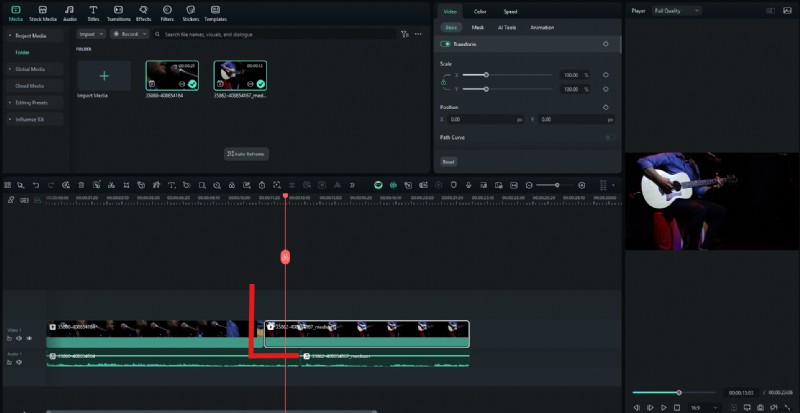Switch to the Video tab in properties
This screenshot has width=800, height=413.
pos(450,11)
